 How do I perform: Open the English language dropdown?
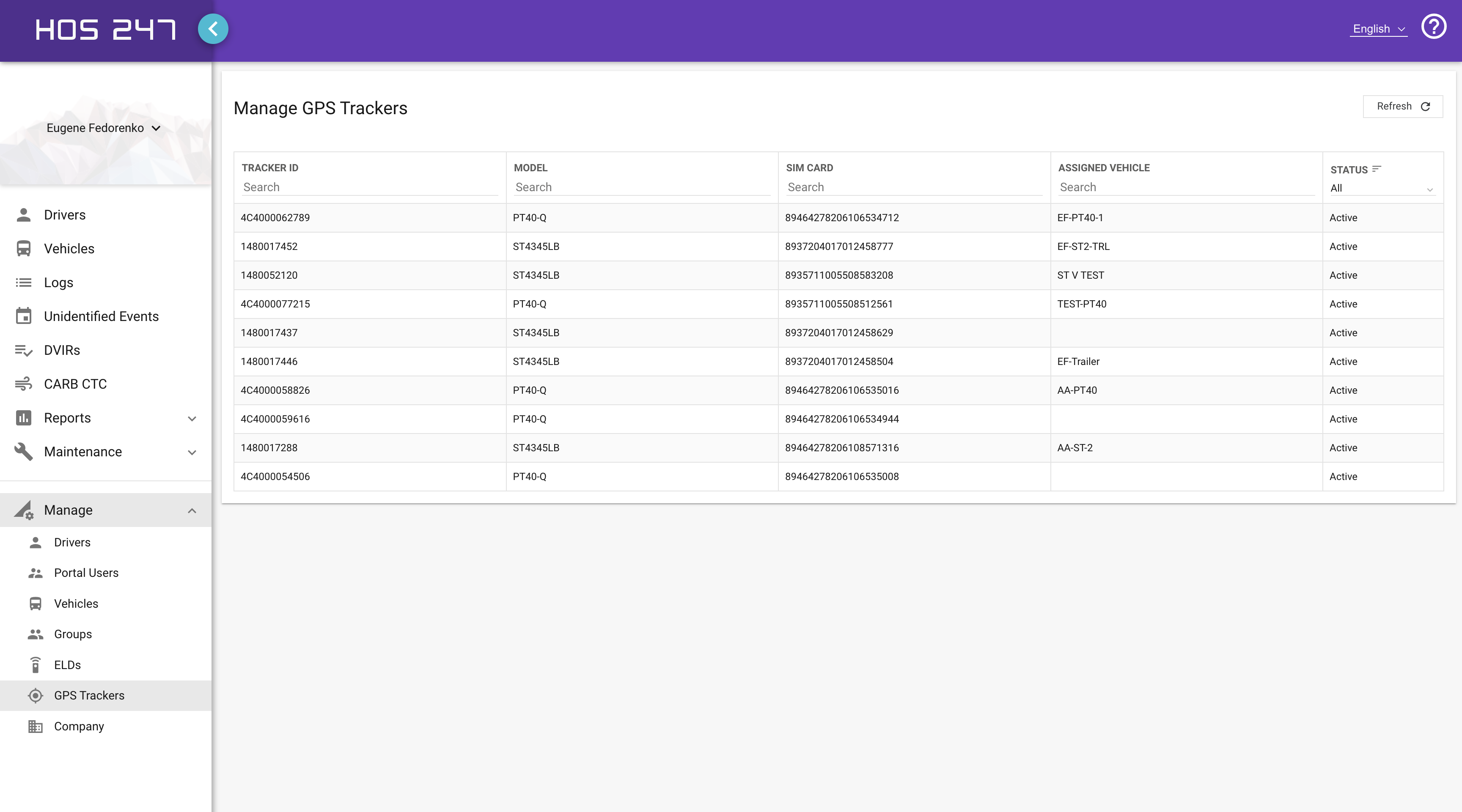[1379, 29]
